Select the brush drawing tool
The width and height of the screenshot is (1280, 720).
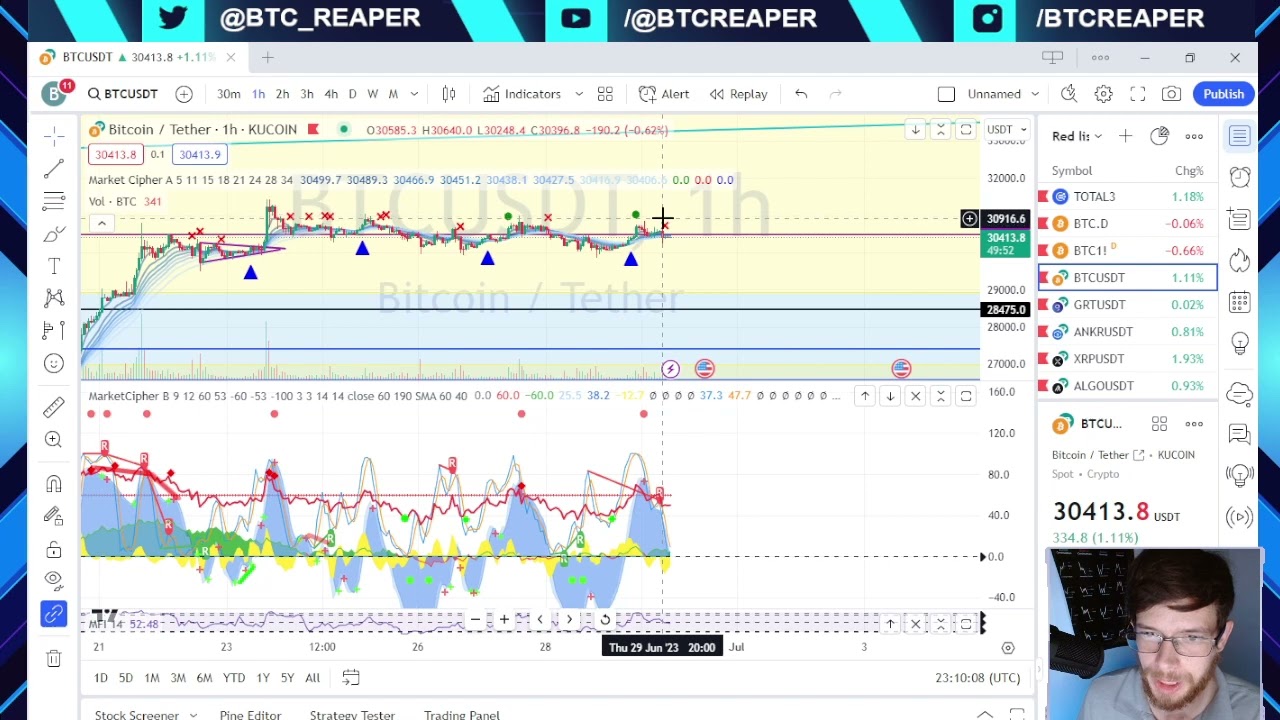(54, 234)
